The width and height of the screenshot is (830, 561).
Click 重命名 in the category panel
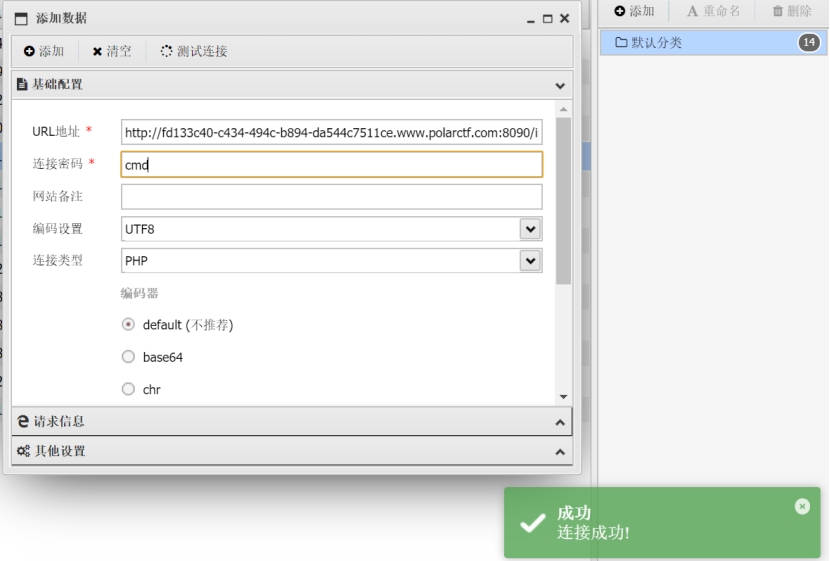pos(713,11)
